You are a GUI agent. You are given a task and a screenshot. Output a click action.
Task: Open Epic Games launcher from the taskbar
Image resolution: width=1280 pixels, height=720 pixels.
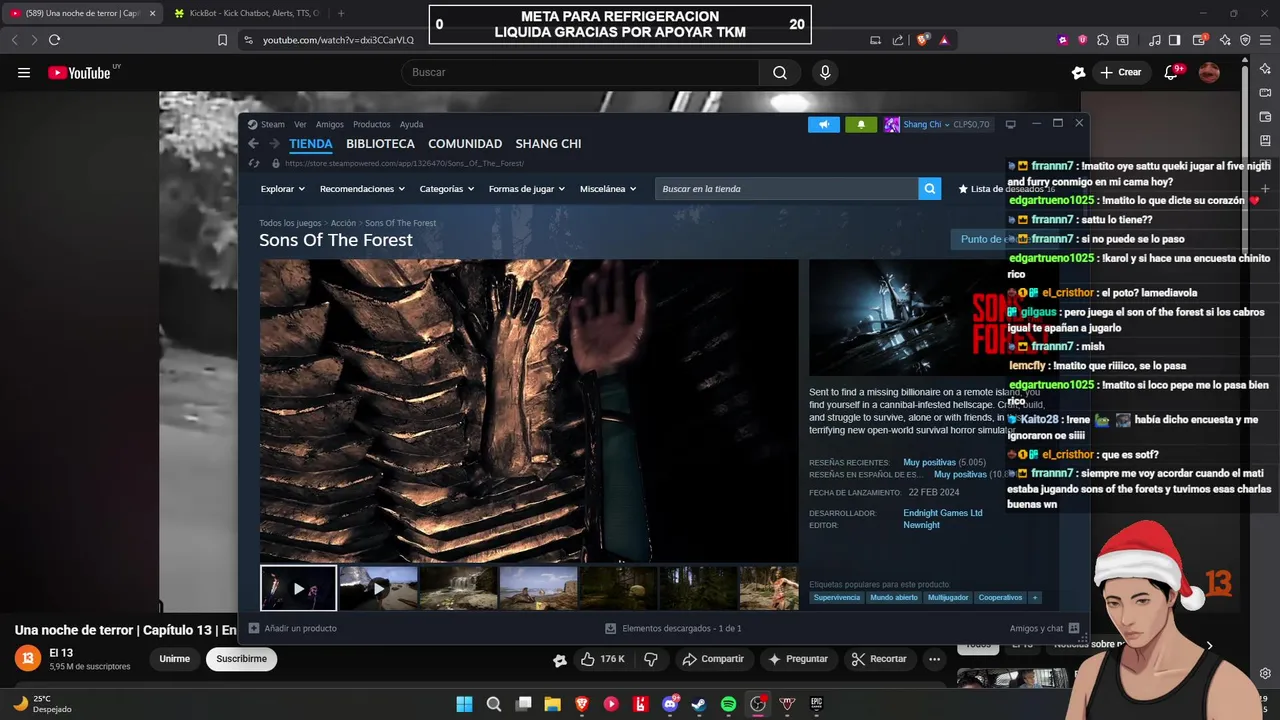click(x=816, y=704)
